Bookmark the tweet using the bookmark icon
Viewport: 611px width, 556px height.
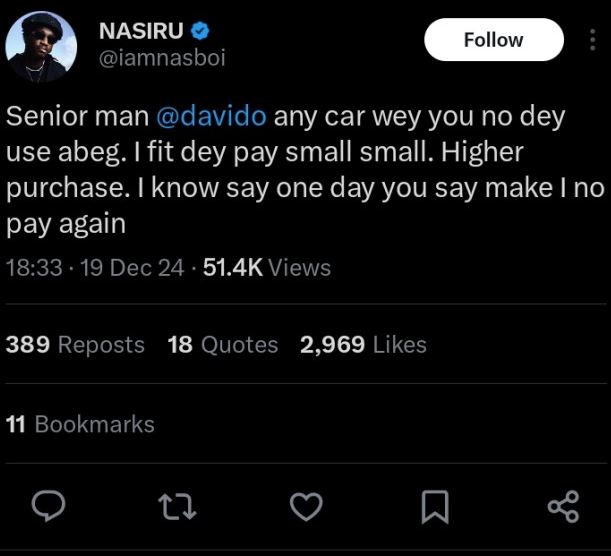(x=434, y=507)
